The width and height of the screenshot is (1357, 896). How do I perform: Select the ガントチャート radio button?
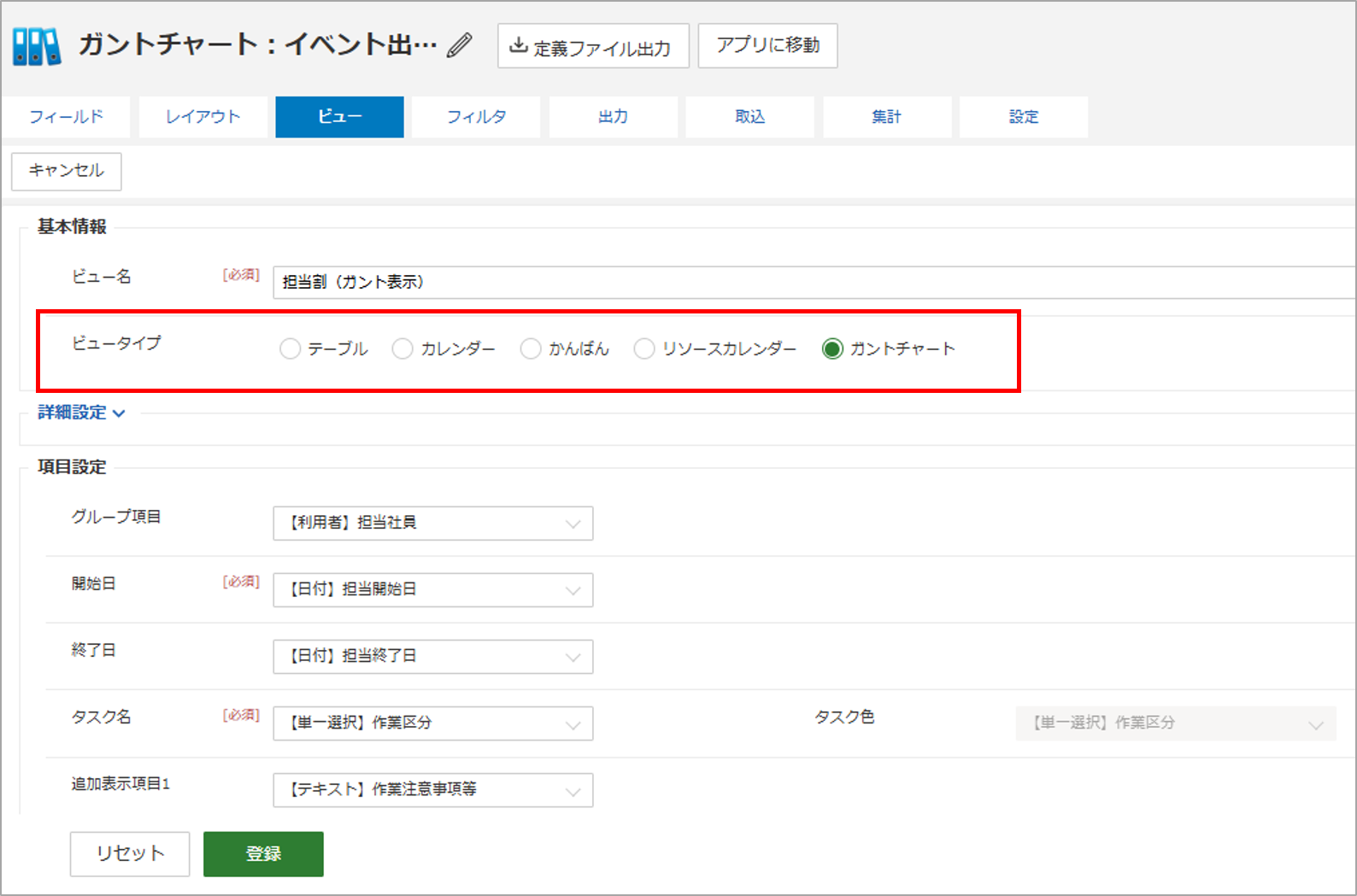tap(832, 348)
